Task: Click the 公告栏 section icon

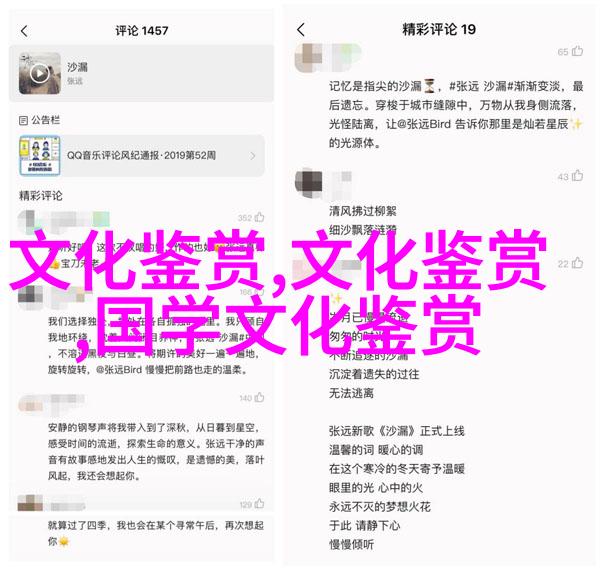Action: pyautogui.click(x=23, y=121)
